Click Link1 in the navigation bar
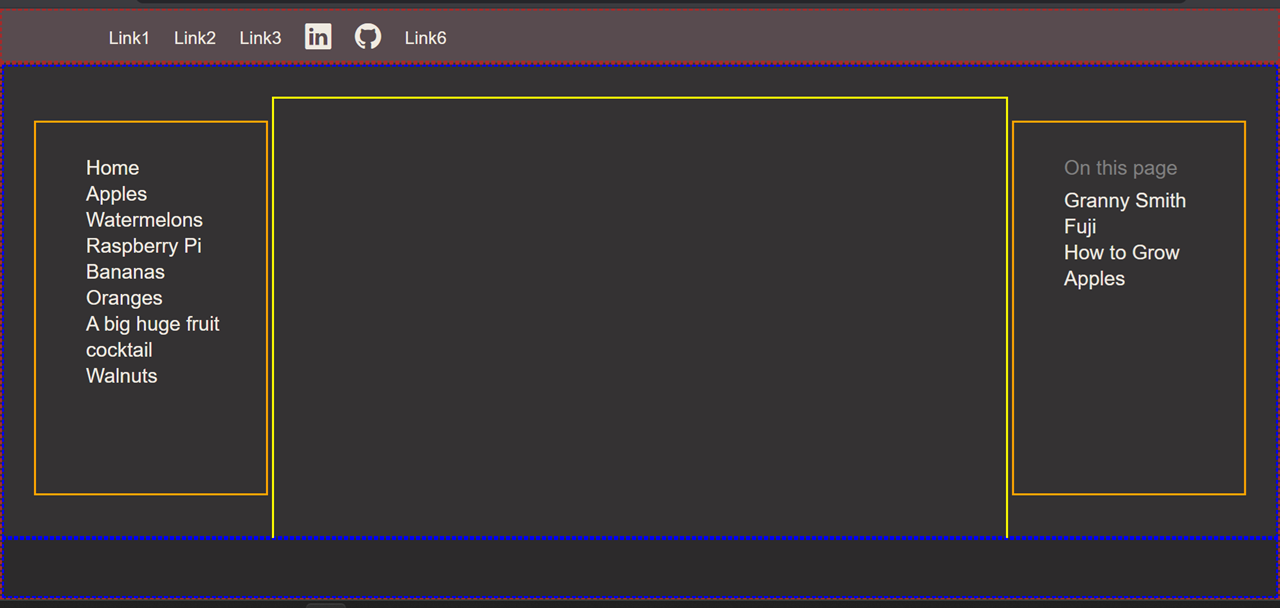The width and height of the screenshot is (1280, 608). click(x=129, y=38)
